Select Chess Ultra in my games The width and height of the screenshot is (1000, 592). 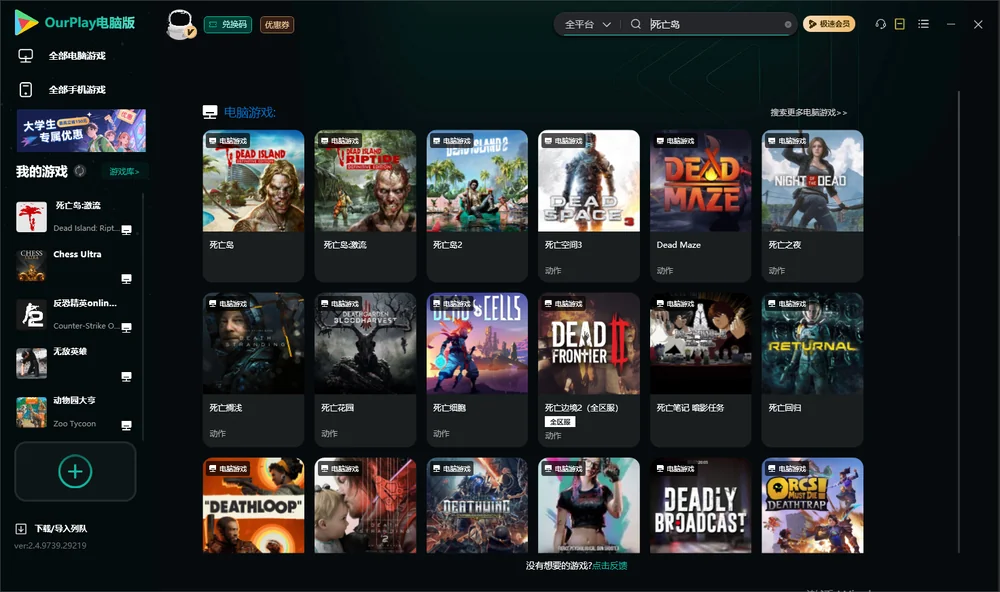pyautogui.click(x=75, y=266)
